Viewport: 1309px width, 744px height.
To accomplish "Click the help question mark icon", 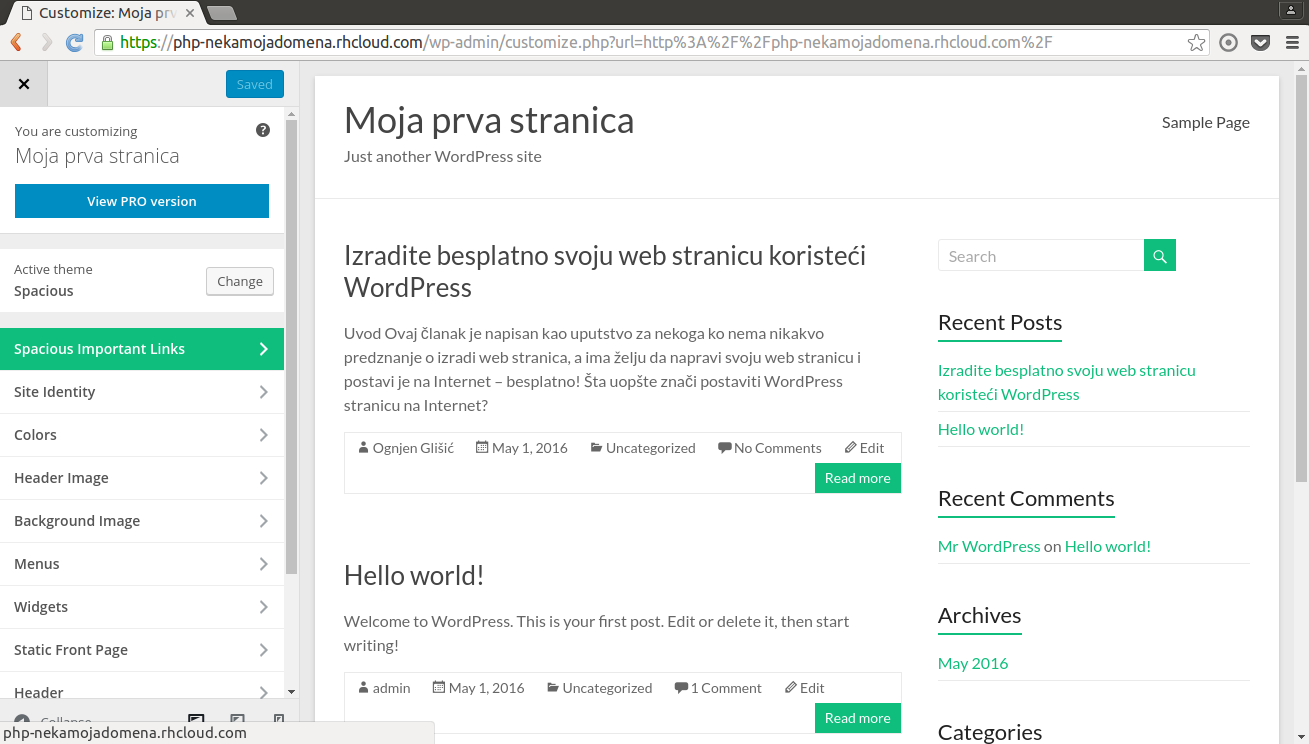I will [263, 131].
